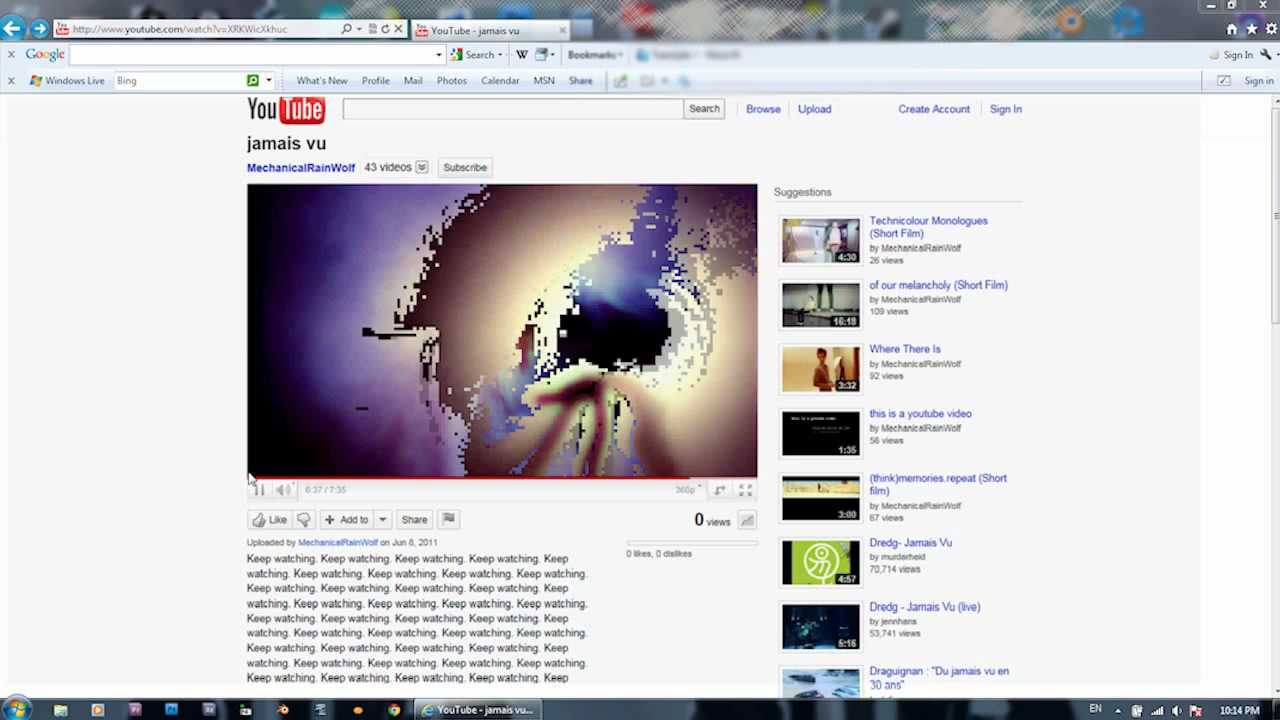Like the jamais vu video
This screenshot has height=720, width=1280.
click(x=269, y=519)
